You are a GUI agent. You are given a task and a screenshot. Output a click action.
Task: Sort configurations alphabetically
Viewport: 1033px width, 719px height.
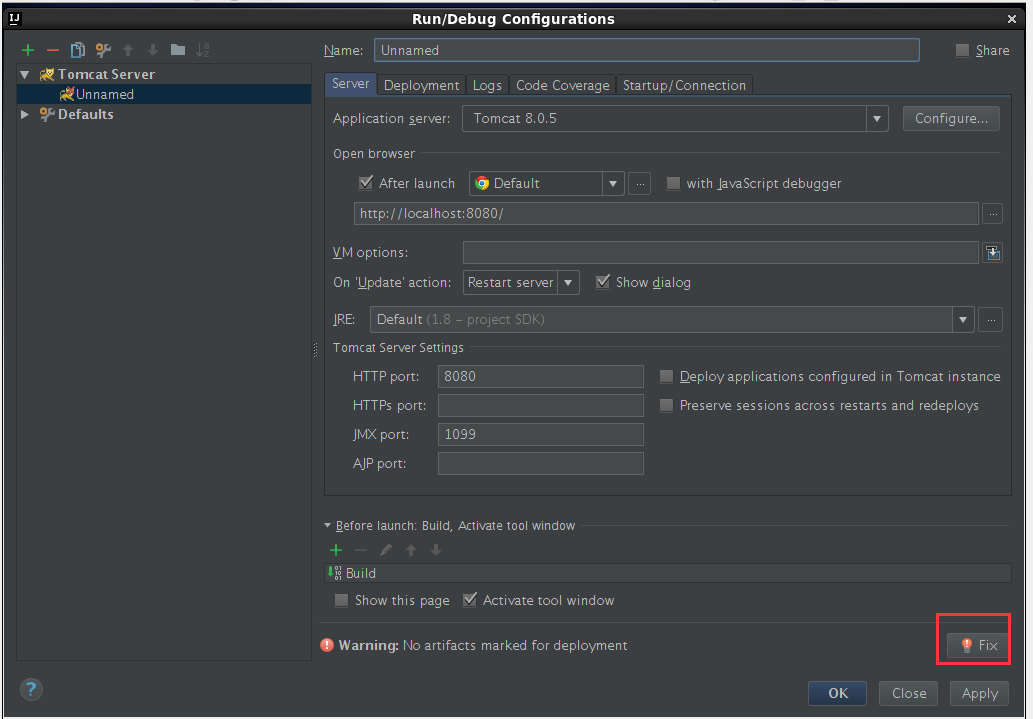tap(203, 50)
